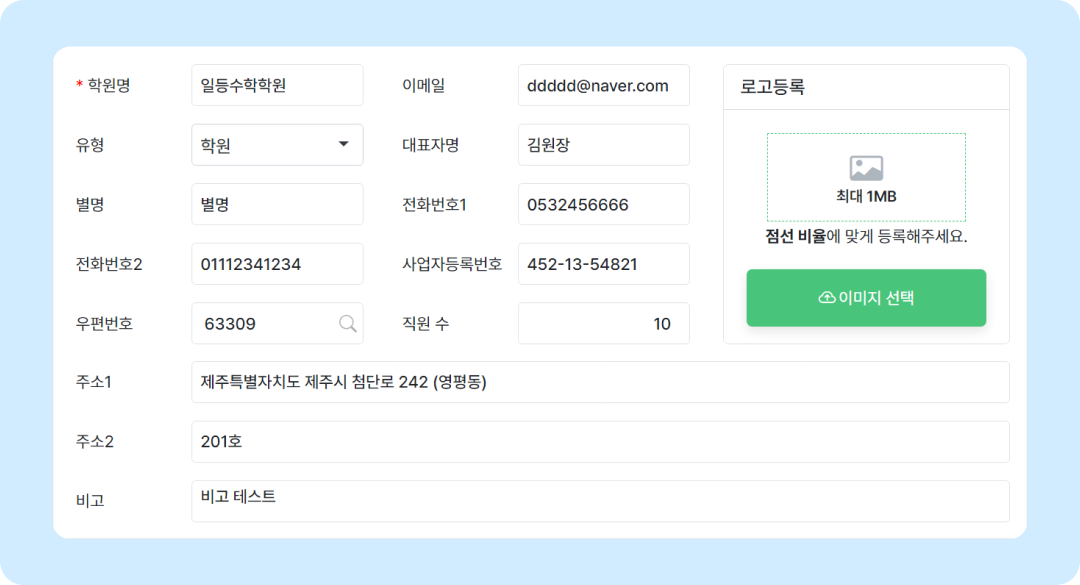Click the 비고 notes text area
Viewport: 1080px width, 585px height.
[600, 501]
